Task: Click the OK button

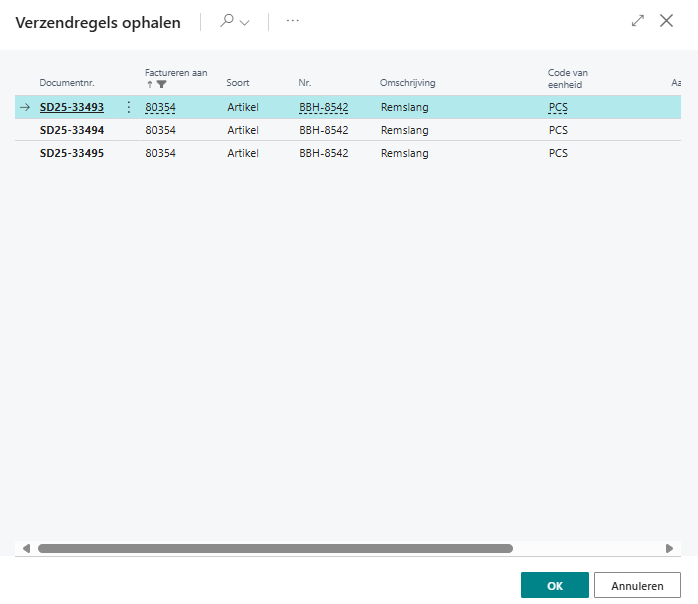Action: click(554, 585)
